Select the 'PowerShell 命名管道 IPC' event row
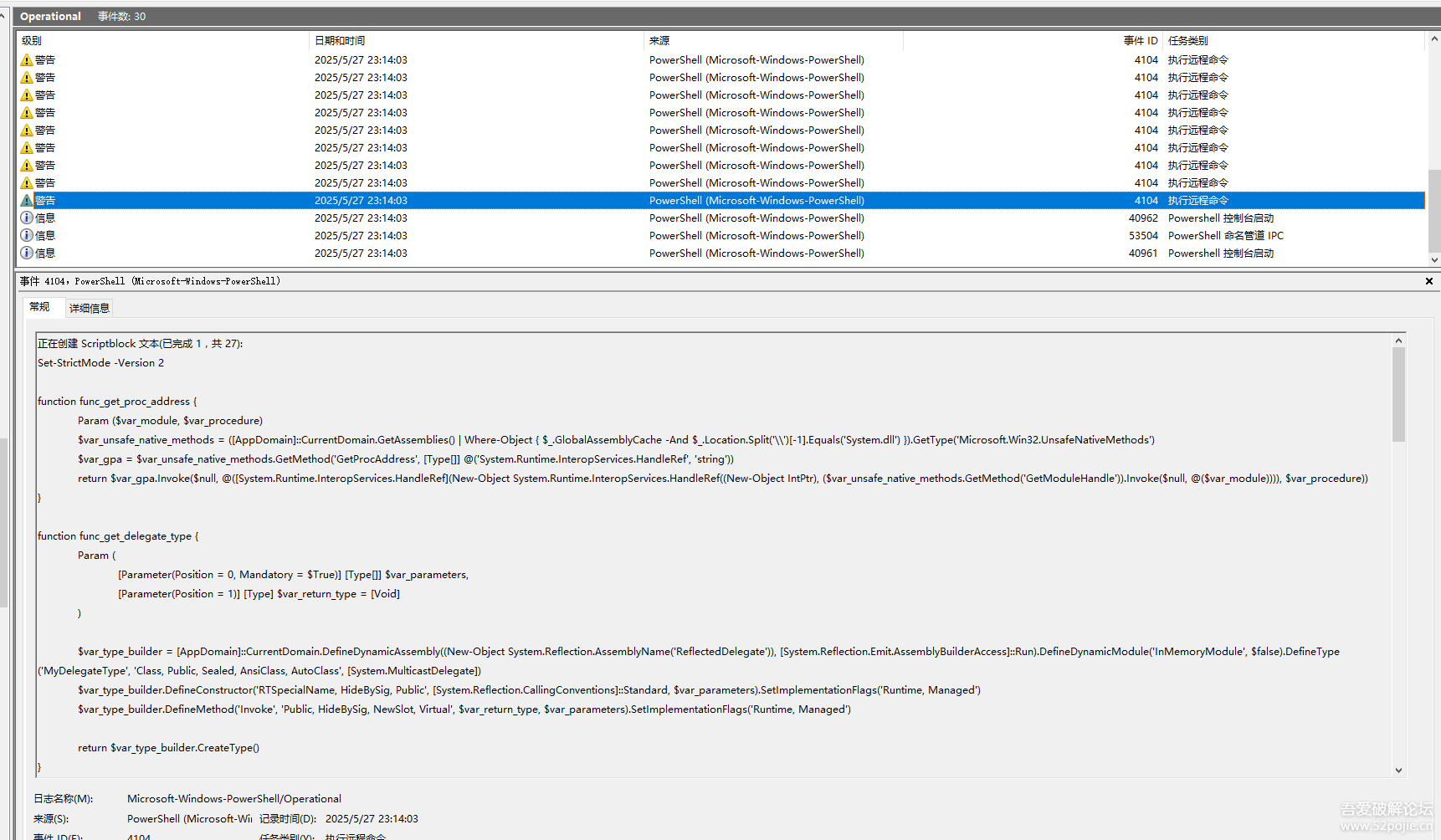Image resolution: width=1441 pixels, height=840 pixels. pyautogui.click(x=721, y=236)
